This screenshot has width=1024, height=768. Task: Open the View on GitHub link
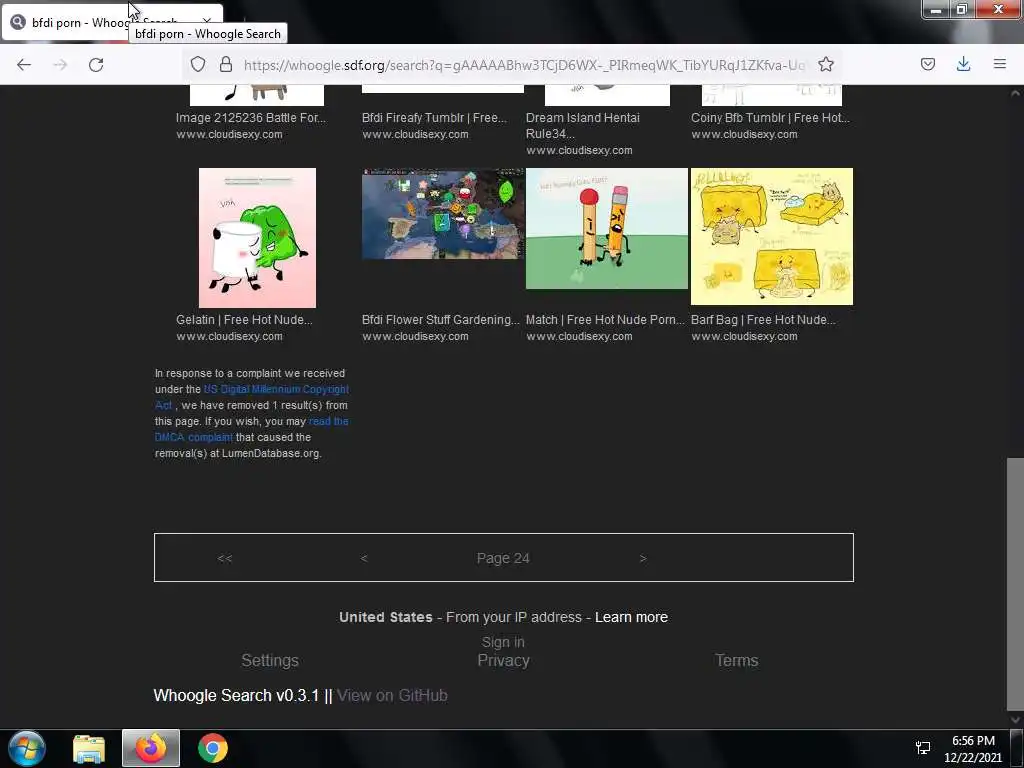[x=392, y=696]
